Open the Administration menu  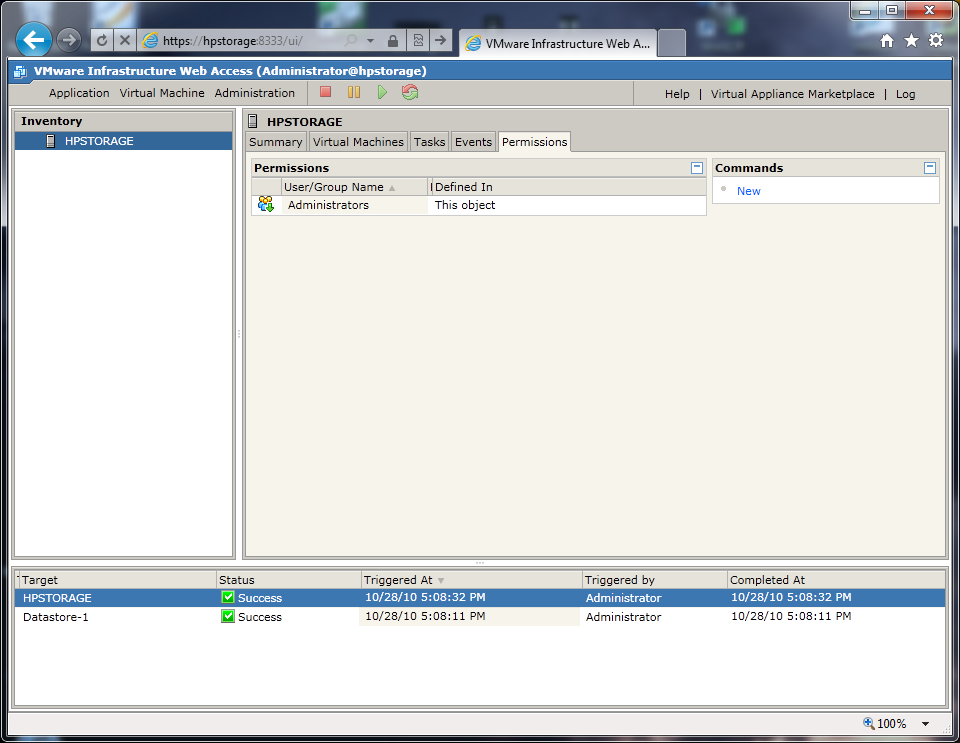(x=255, y=93)
